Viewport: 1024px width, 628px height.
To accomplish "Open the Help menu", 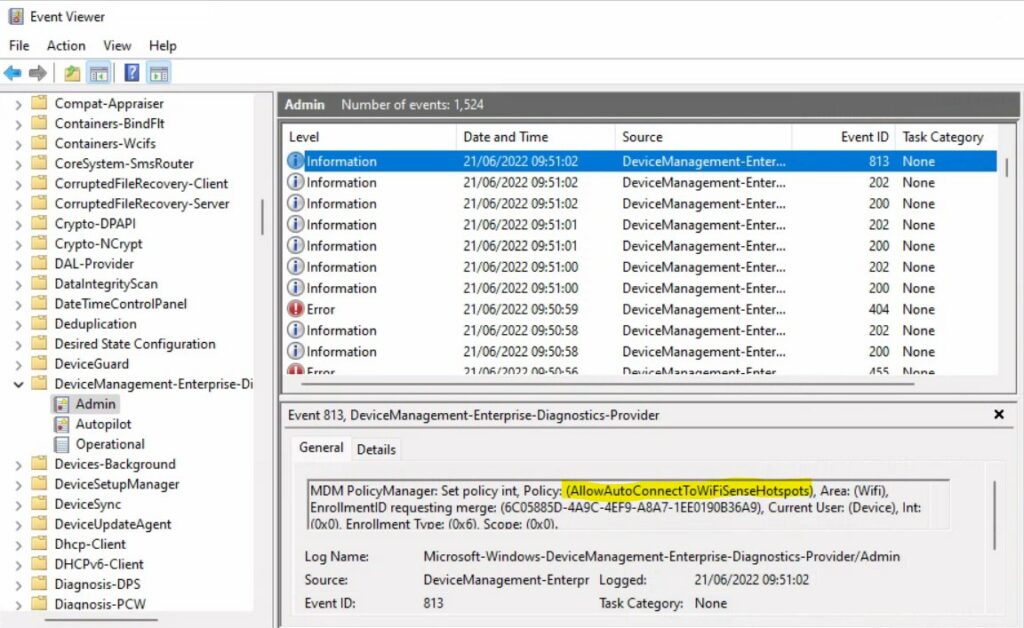I will (163, 46).
